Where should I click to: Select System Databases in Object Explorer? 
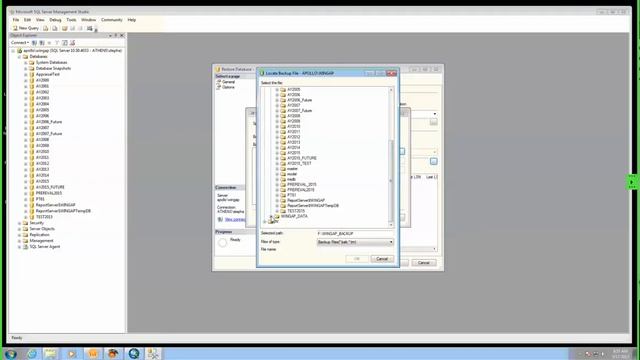[51, 62]
